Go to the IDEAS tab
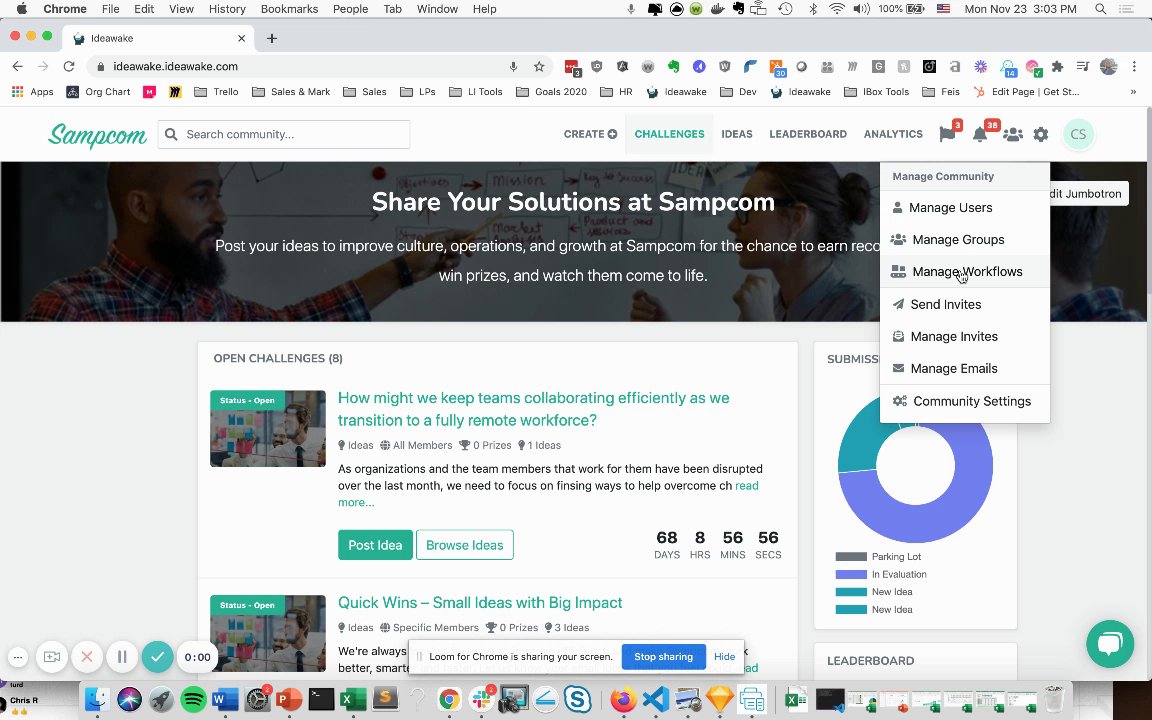Screen dimensions: 1152x720 click(736, 134)
